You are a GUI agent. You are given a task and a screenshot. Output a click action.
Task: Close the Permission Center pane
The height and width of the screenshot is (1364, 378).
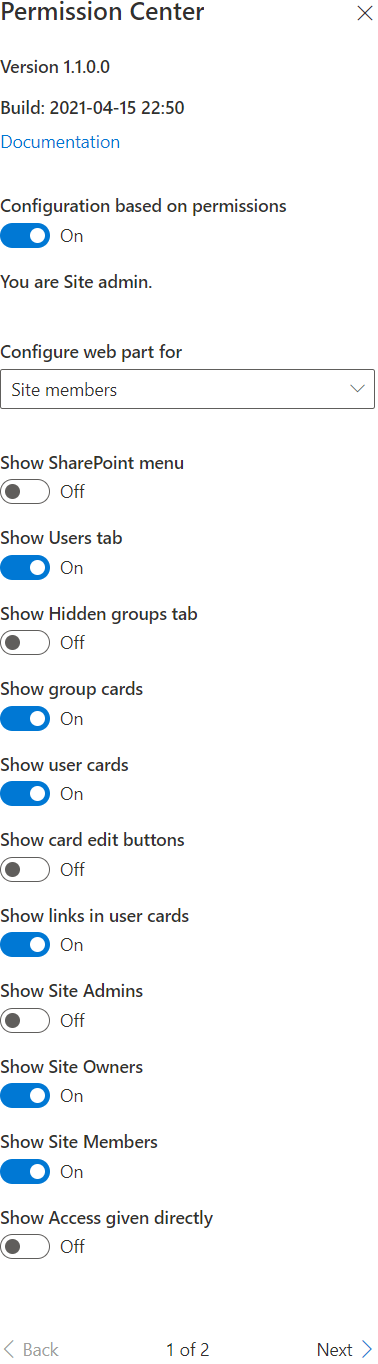coord(365,14)
